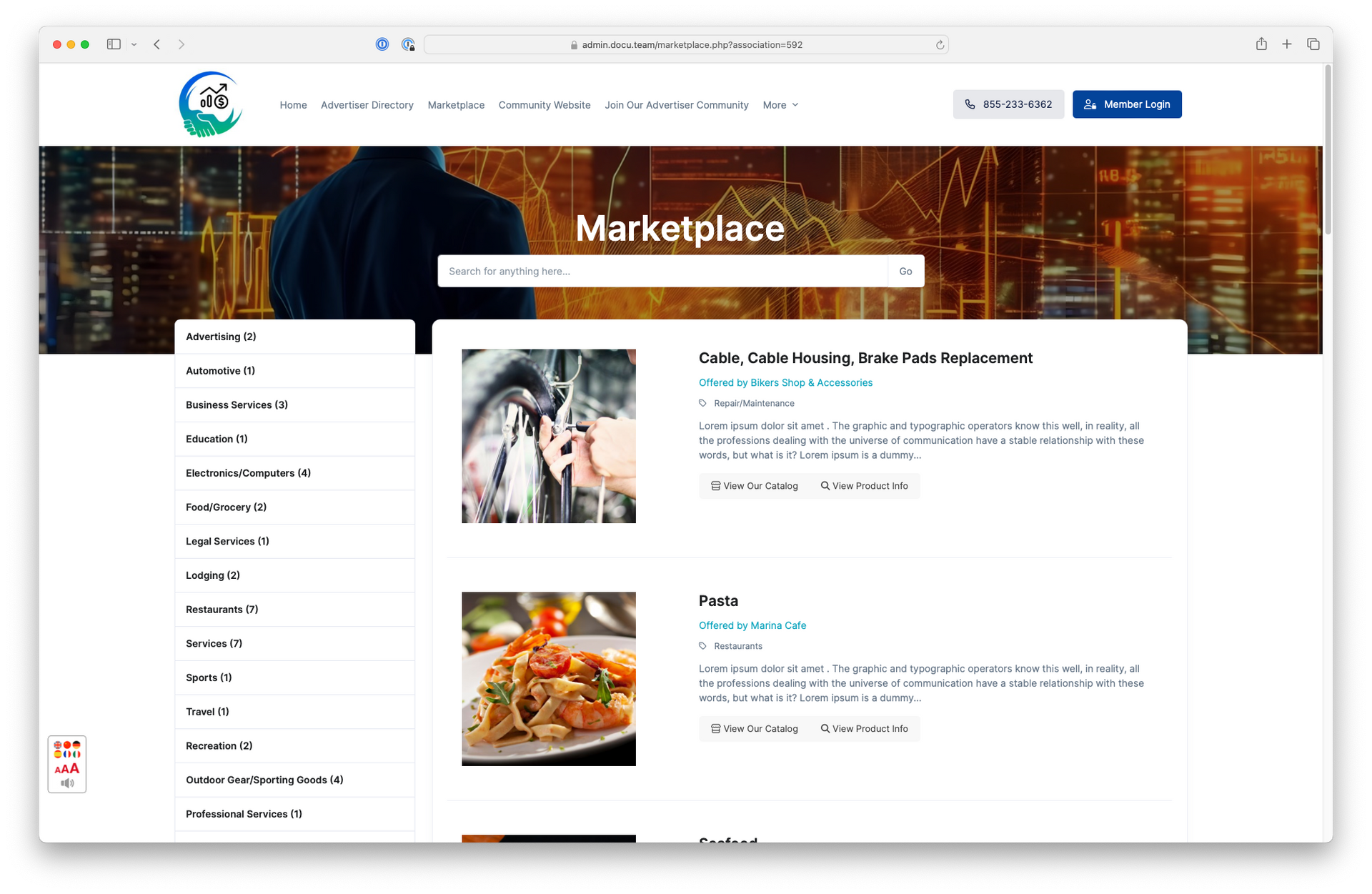This screenshot has height=894, width=1372.
Task: Select the Advertising (2) category
Action: click(x=294, y=337)
